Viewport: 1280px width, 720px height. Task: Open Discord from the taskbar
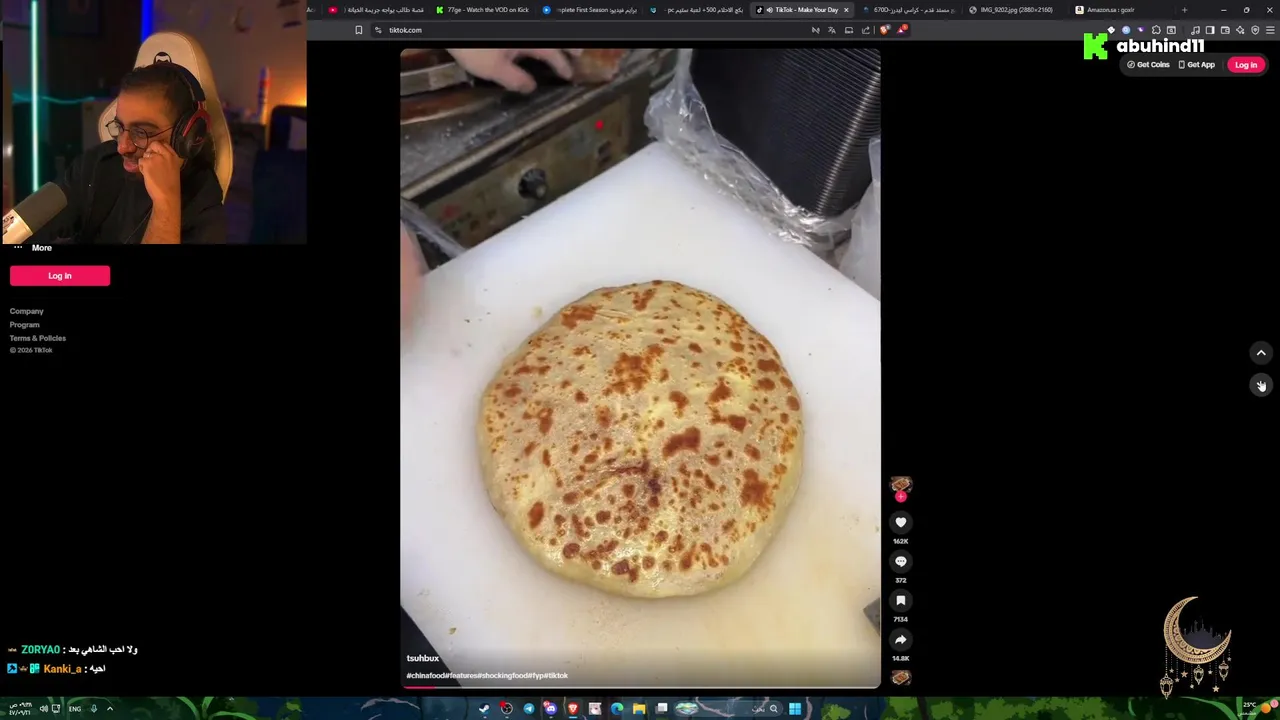[x=549, y=709]
